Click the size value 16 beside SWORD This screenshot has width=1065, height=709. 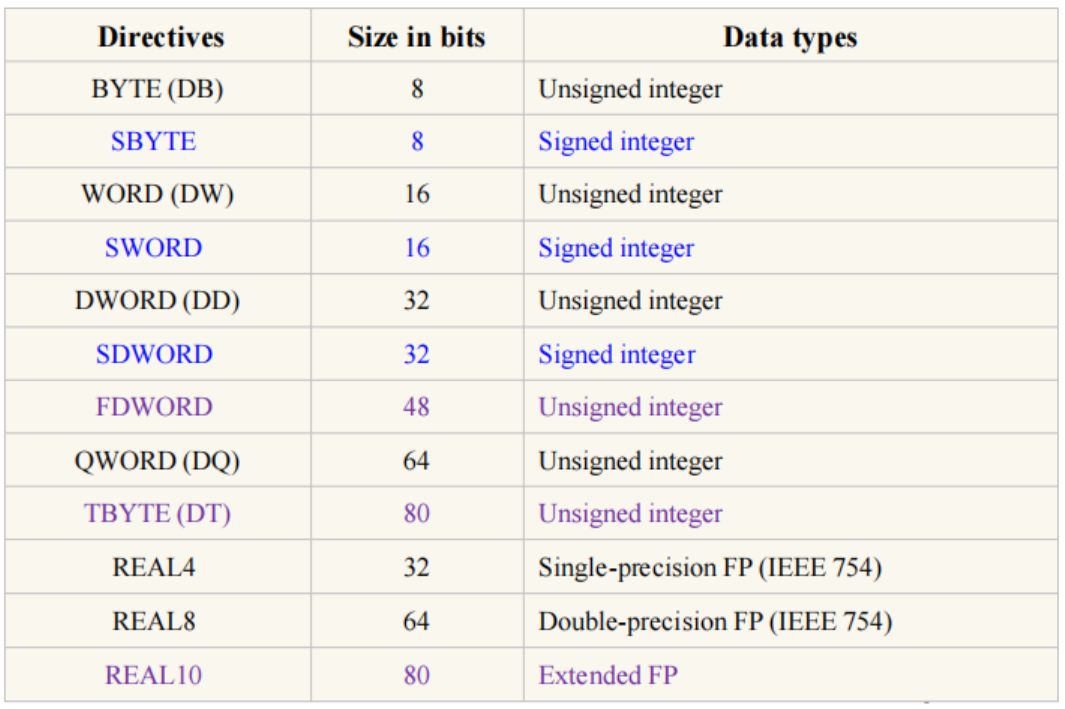[416, 248]
